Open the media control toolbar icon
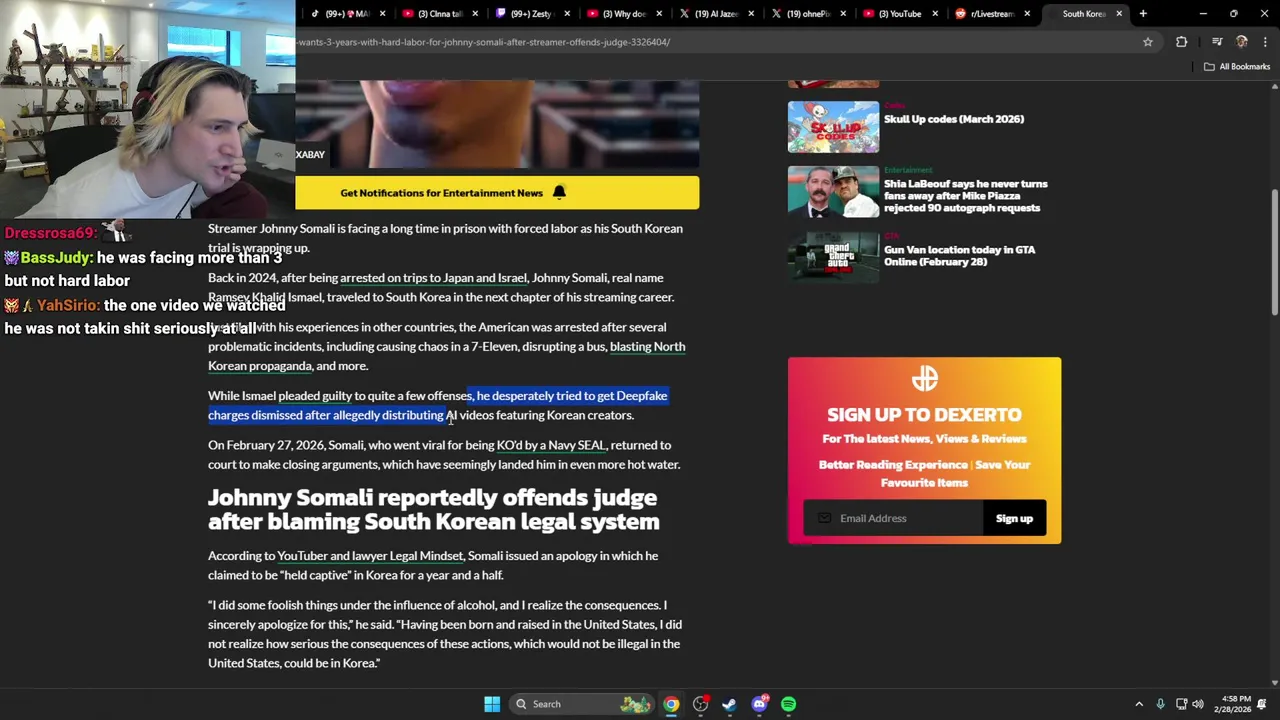Image resolution: width=1280 pixels, height=720 pixels. click(x=1217, y=42)
